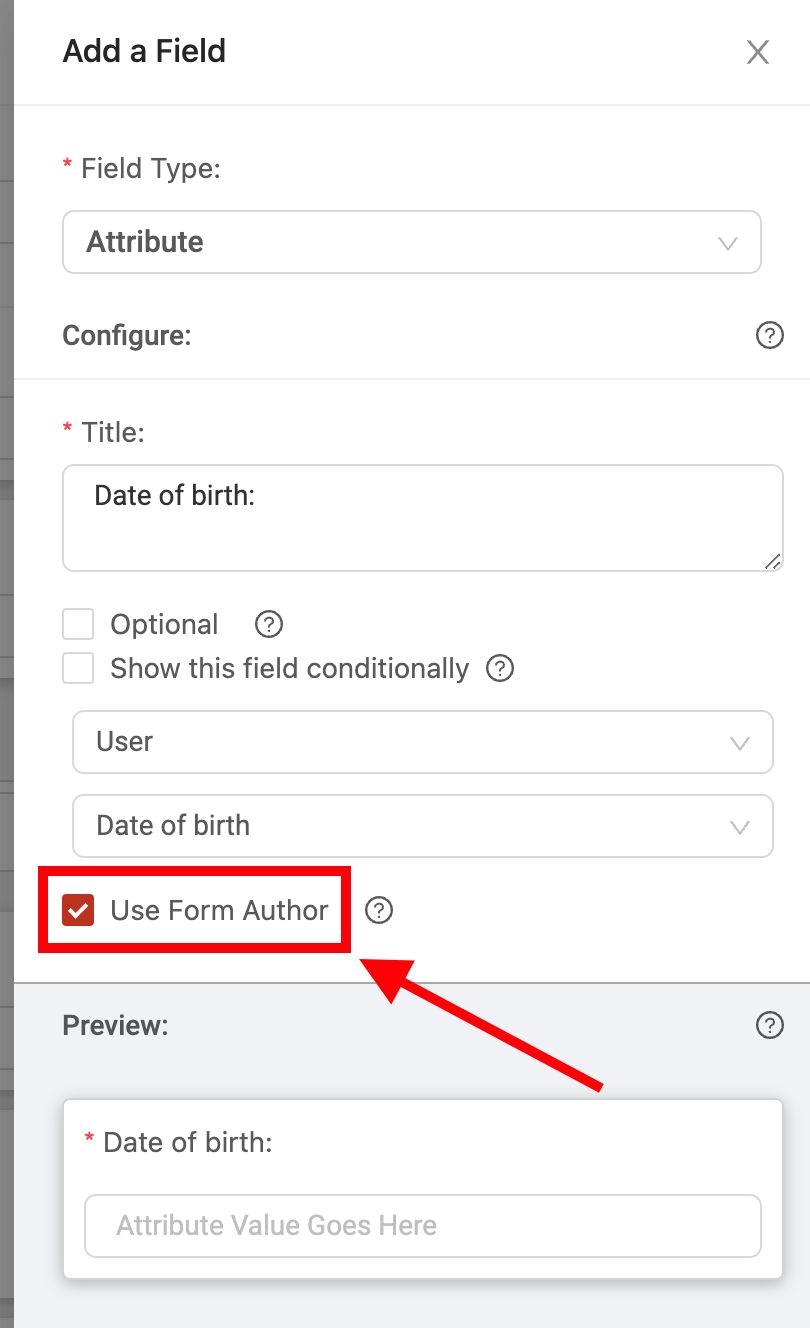The height and width of the screenshot is (1328, 810).
Task: Click the chevron on the User dropdown
Action: [740, 743]
